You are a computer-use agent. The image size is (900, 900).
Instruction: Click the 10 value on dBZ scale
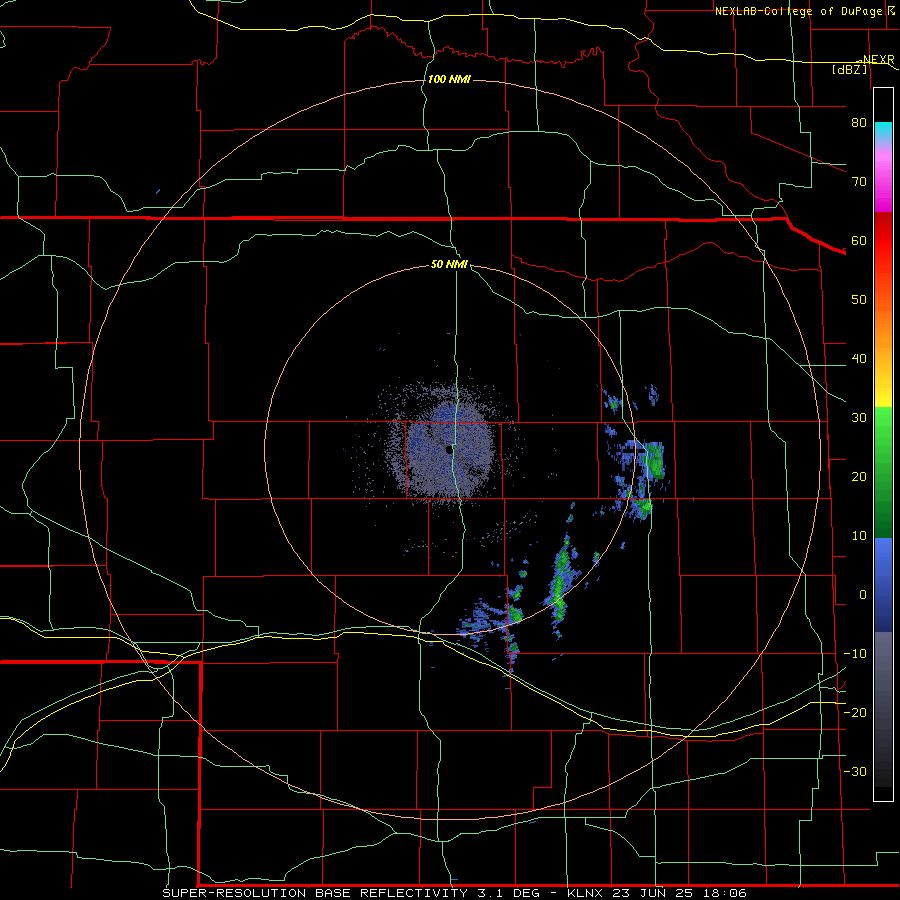859,536
